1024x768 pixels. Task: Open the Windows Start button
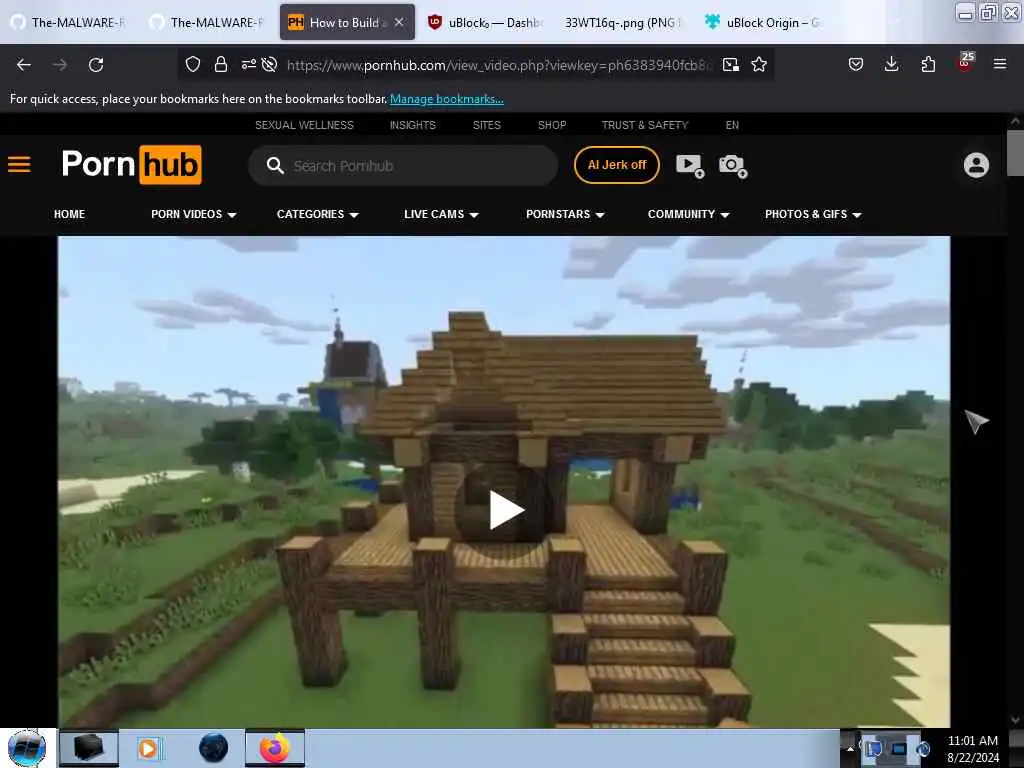click(27, 748)
